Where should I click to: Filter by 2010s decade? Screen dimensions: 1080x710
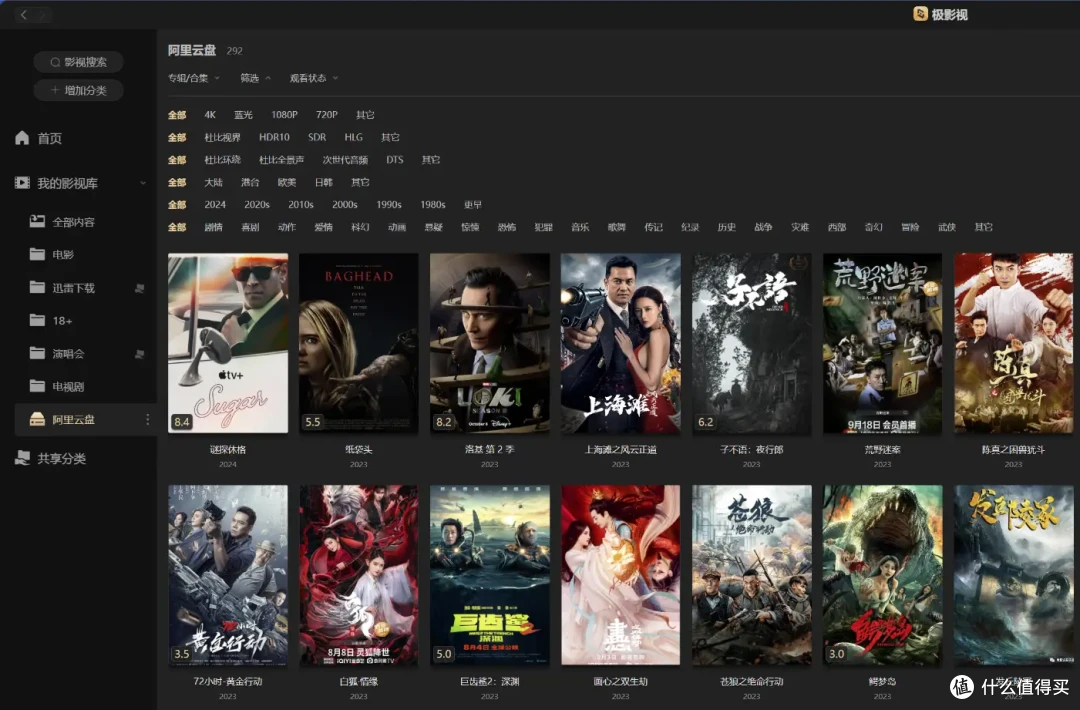[x=300, y=205]
